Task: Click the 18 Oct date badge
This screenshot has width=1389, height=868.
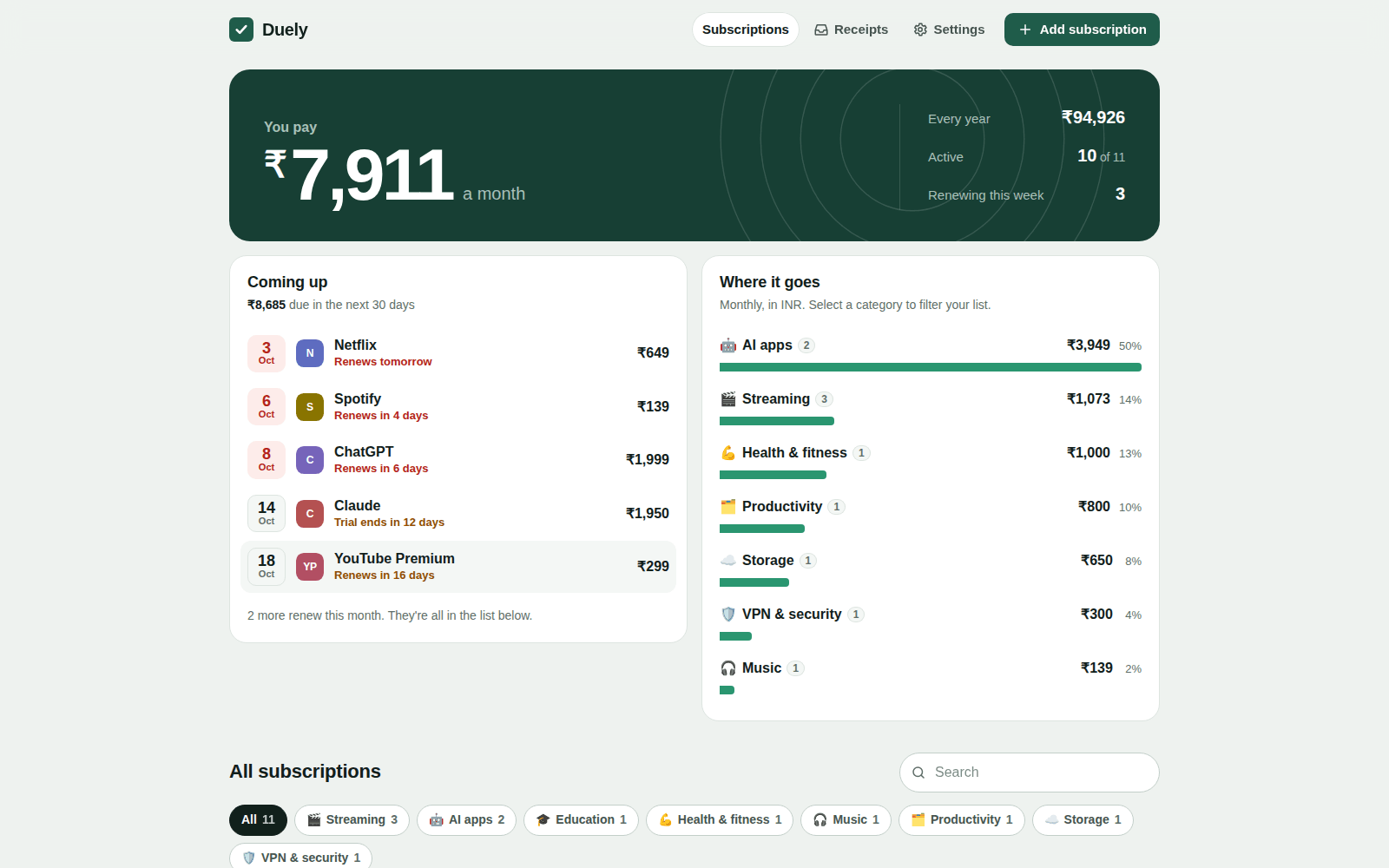Action: (267, 567)
